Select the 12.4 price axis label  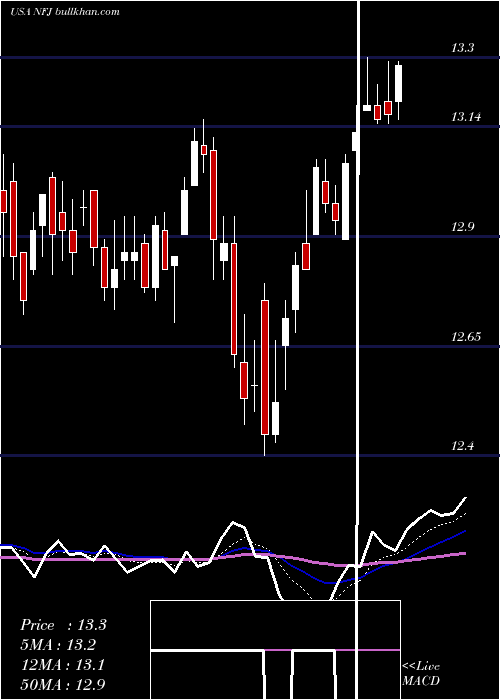[462, 446]
